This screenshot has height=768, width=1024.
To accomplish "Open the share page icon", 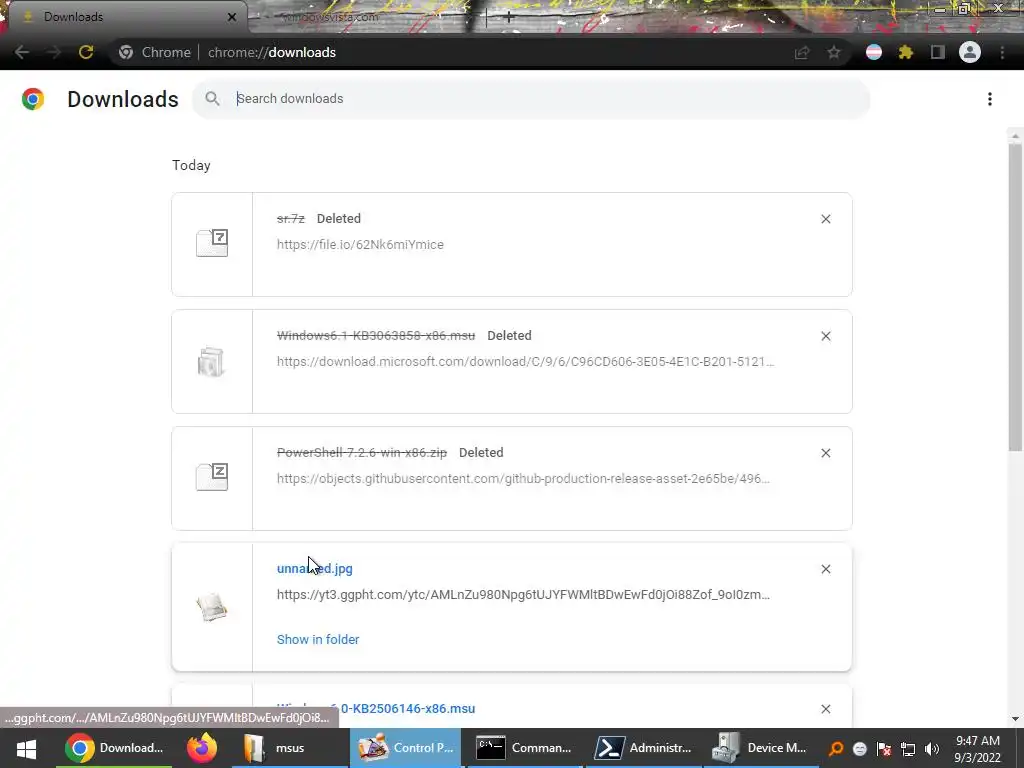I will (x=802, y=52).
